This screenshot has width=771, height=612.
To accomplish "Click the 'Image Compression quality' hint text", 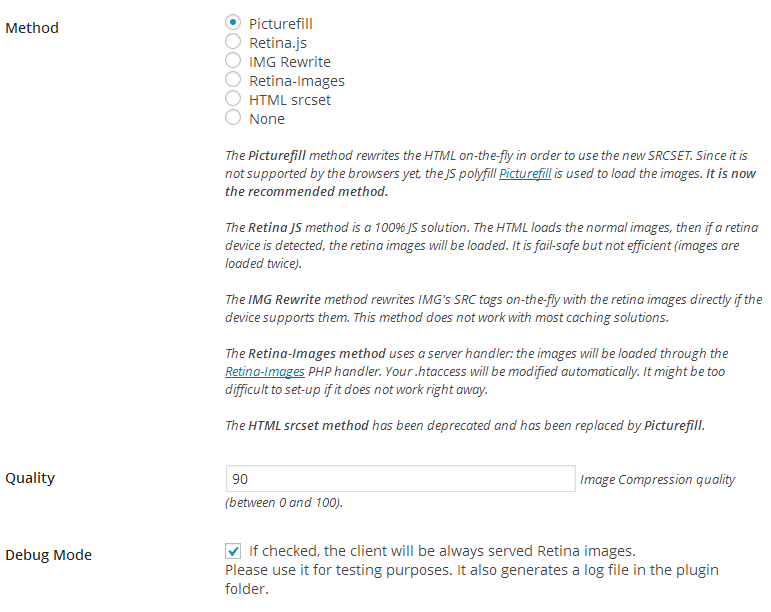I will point(657,480).
